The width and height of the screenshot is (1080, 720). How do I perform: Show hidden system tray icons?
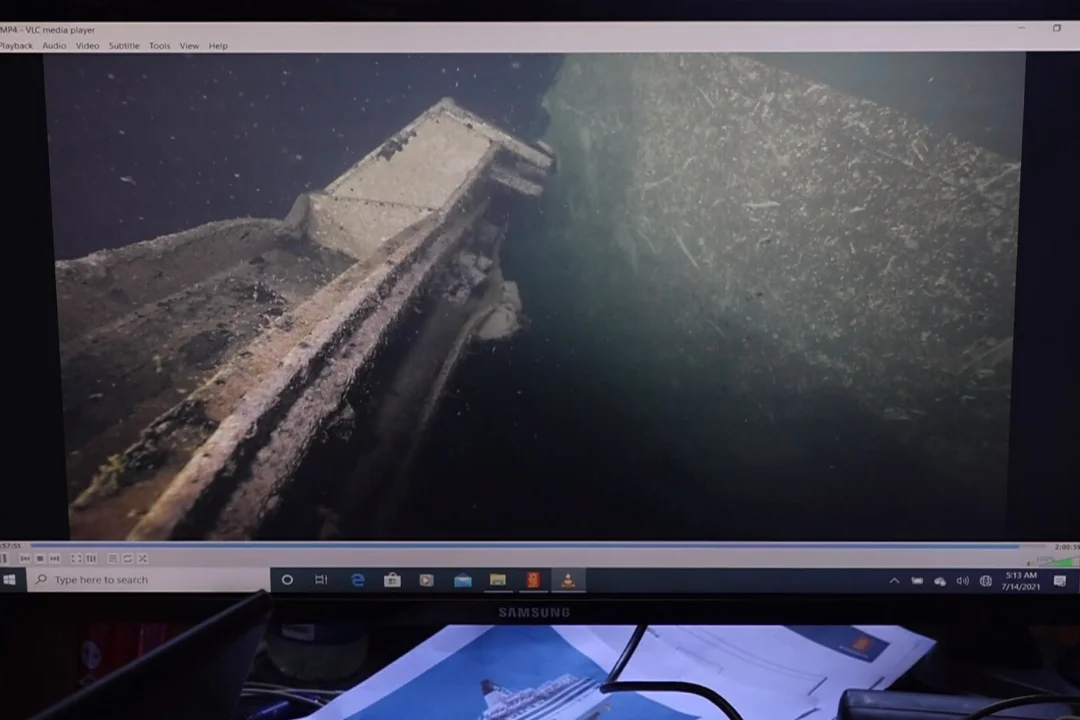tap(894, 581)
